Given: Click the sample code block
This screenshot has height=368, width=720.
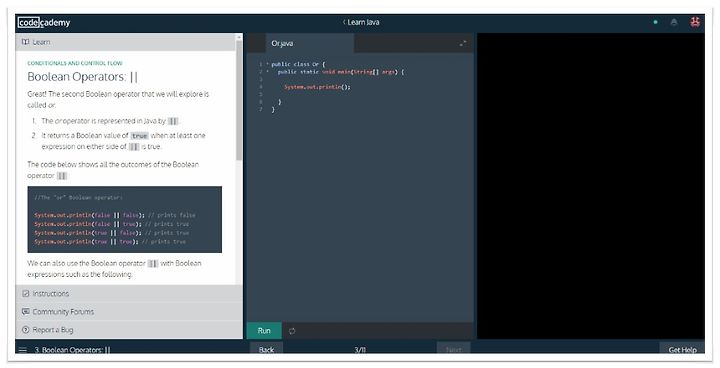Looking at the screenshot, I should pos(124,220).
